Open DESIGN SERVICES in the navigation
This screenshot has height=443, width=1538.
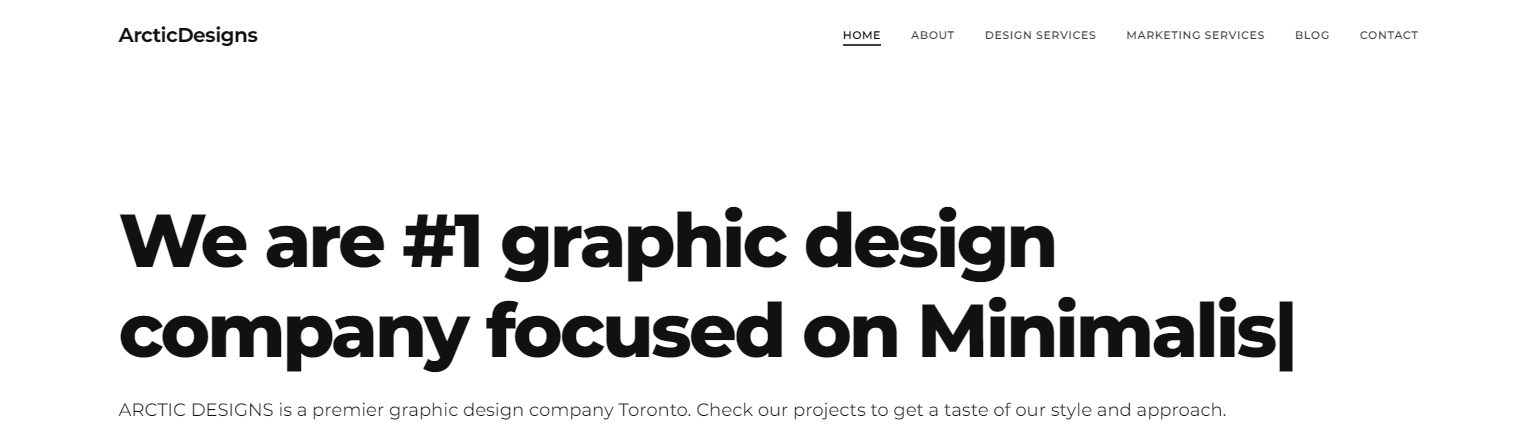point(1040,35)
